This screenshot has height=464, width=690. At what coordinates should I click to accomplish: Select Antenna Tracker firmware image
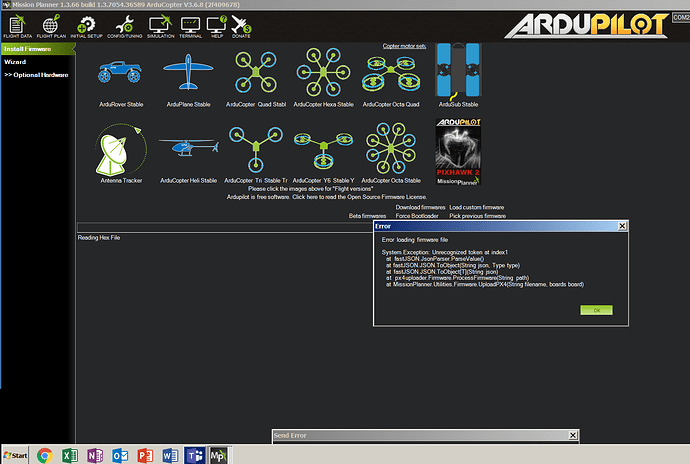click(x=121, y=150)
